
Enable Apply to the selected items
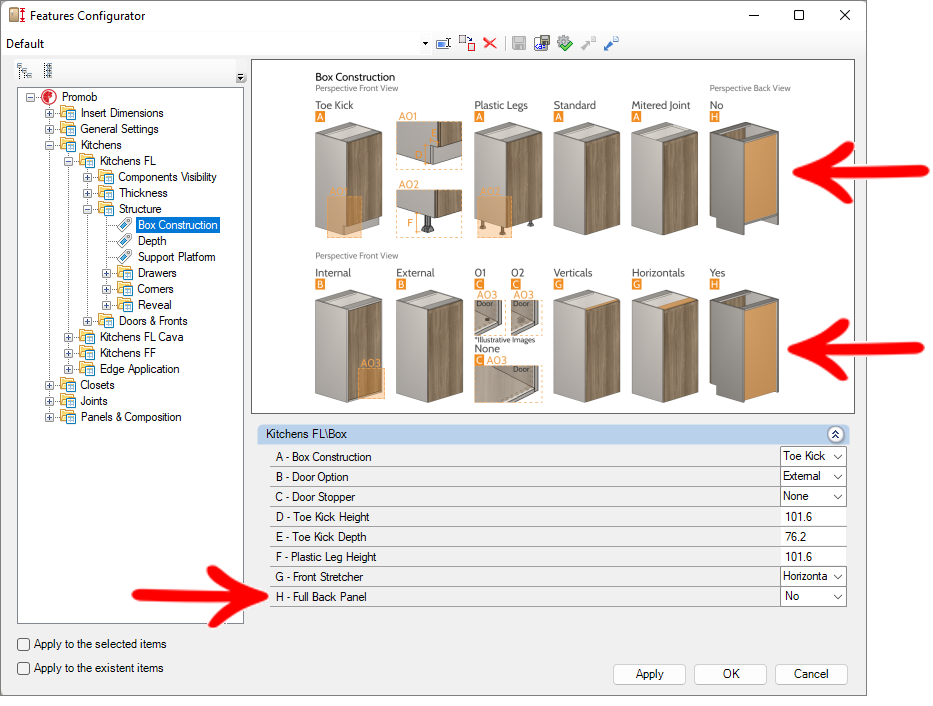pyautogui.click(x=24, y=644)
